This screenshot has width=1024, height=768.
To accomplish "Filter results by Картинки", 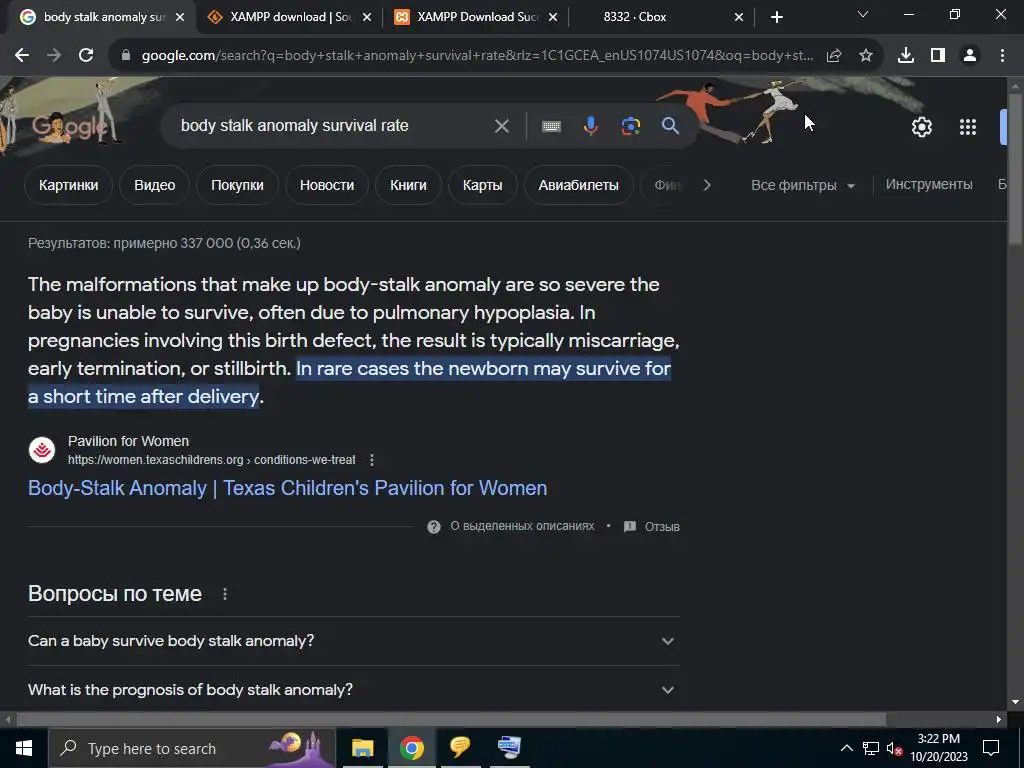I will 69,185.
